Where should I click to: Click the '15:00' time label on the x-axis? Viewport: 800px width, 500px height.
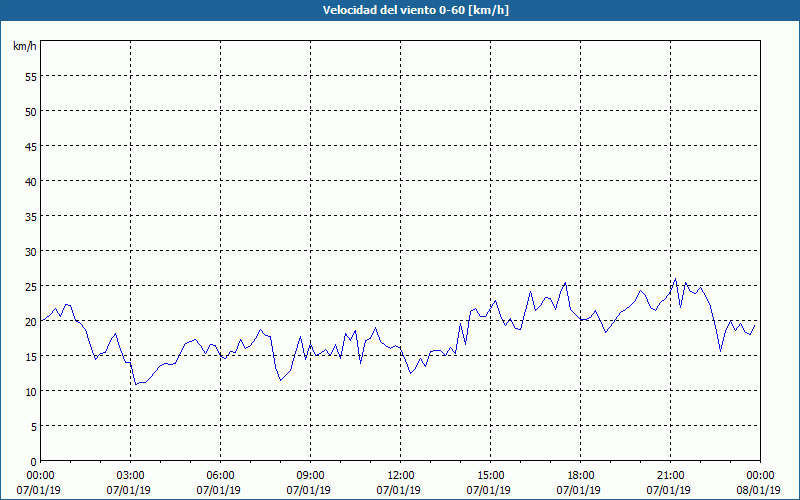pyautogui.click(x=490, y=476)
